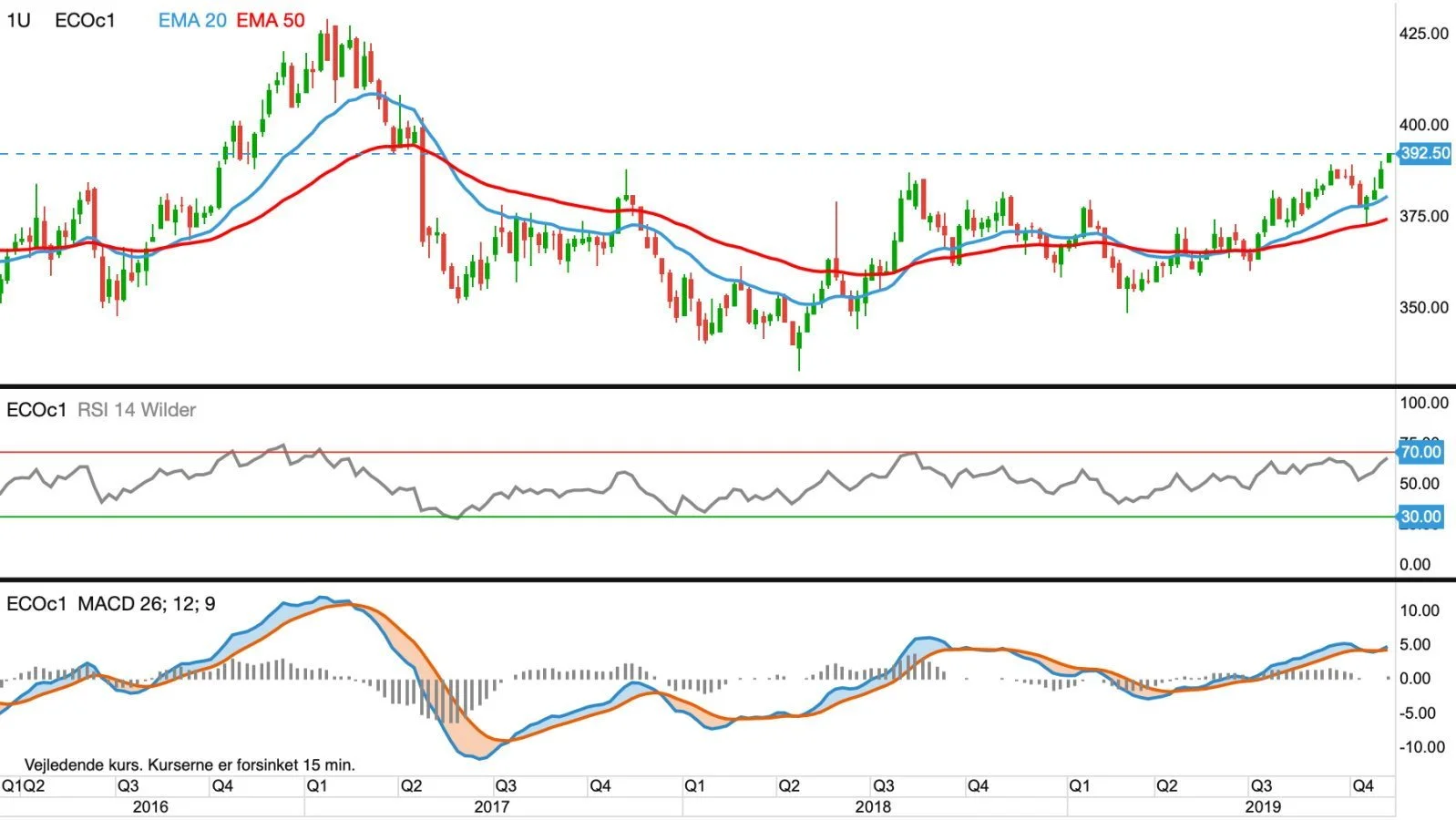Image resolution: width=1456 pixels, height=820 pixels.
Task: Click the delayed quotes notice 'Vejledende kurs'
Action: pyautogui.click(x=190, y=764)
